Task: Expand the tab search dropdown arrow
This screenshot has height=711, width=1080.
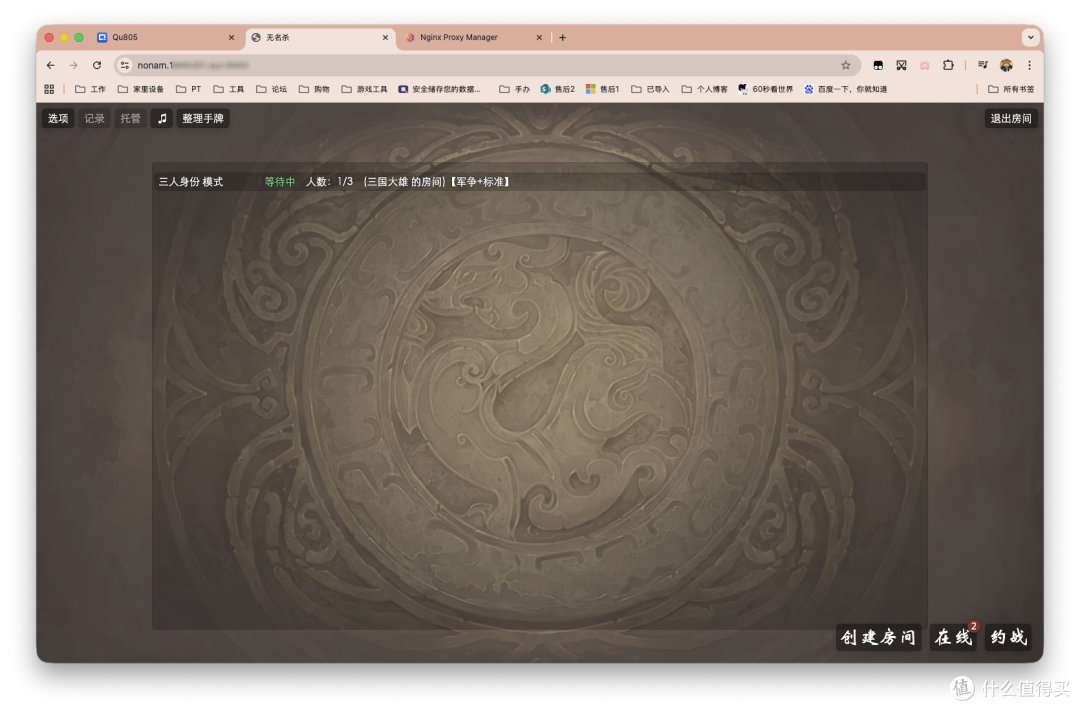Action: click(1030, 37)
